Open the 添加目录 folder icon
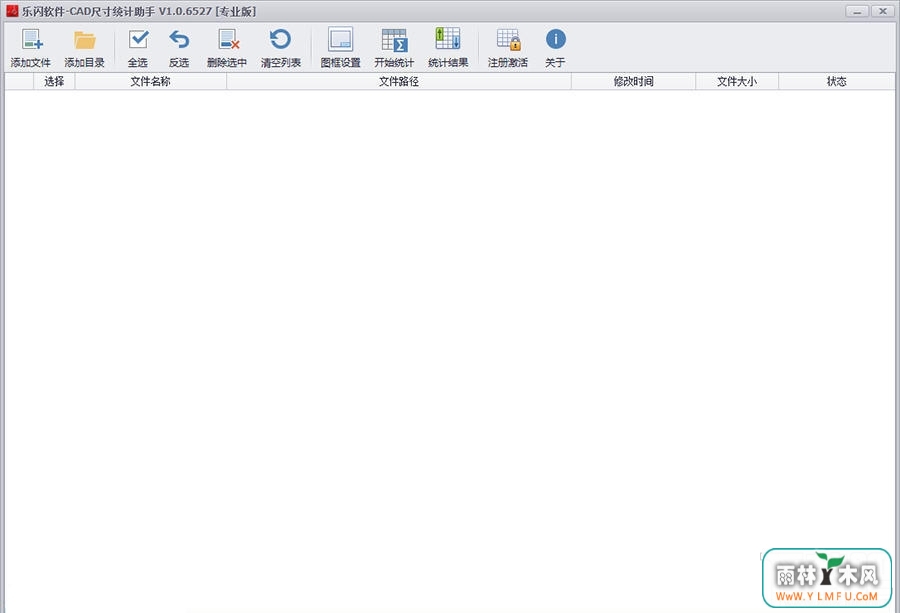Image resolution: width=900 pixels, height=613 pixels. (x=84, y=40)
